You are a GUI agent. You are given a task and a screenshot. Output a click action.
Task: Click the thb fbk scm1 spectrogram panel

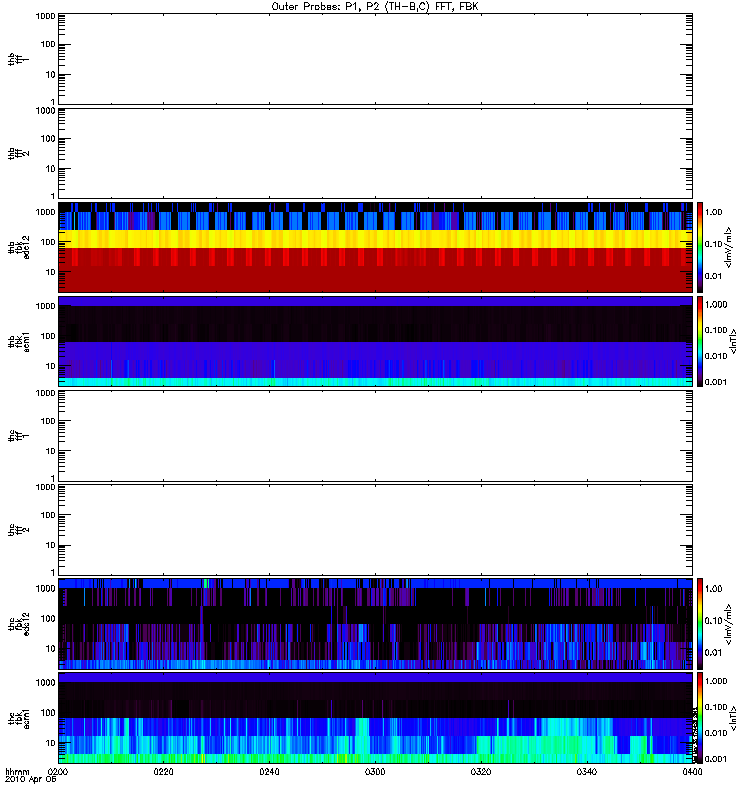pyautogui.click(x=376, y=341)
